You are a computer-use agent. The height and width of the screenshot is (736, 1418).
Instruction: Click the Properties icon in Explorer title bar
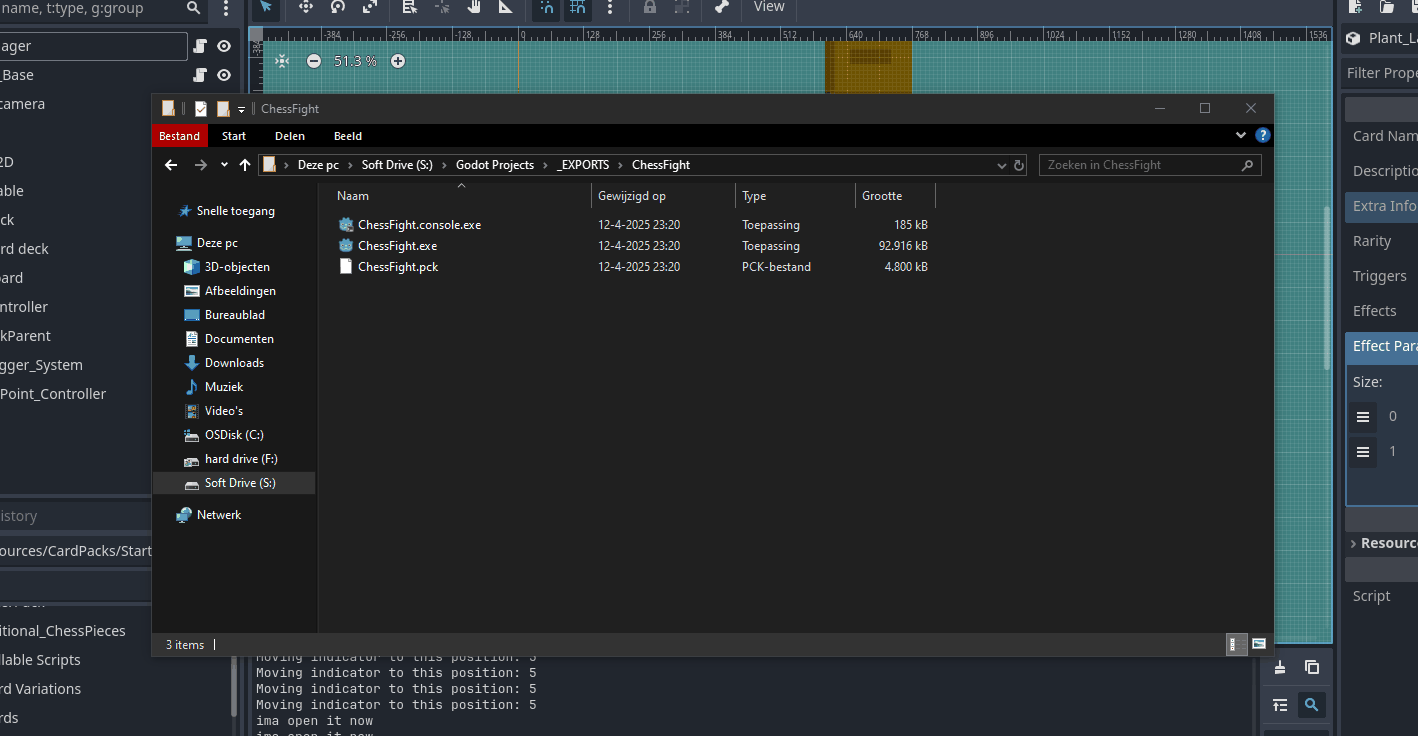click(201, 109)
